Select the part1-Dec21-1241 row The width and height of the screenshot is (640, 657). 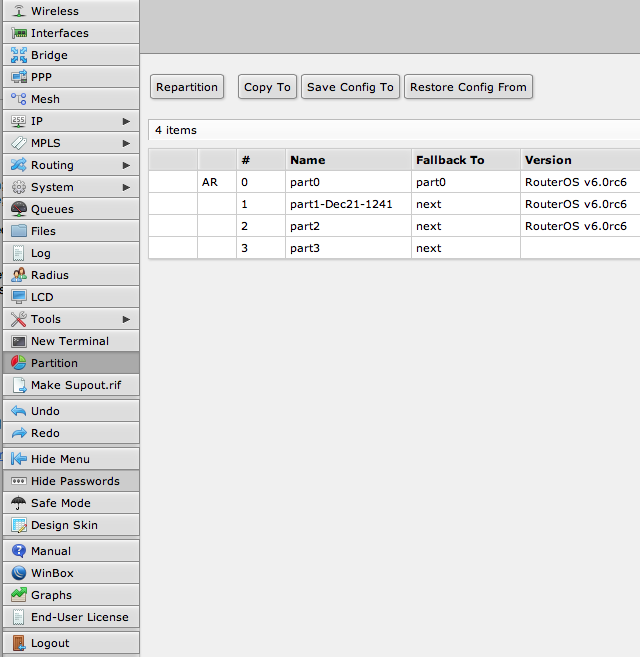coord(394,204)
